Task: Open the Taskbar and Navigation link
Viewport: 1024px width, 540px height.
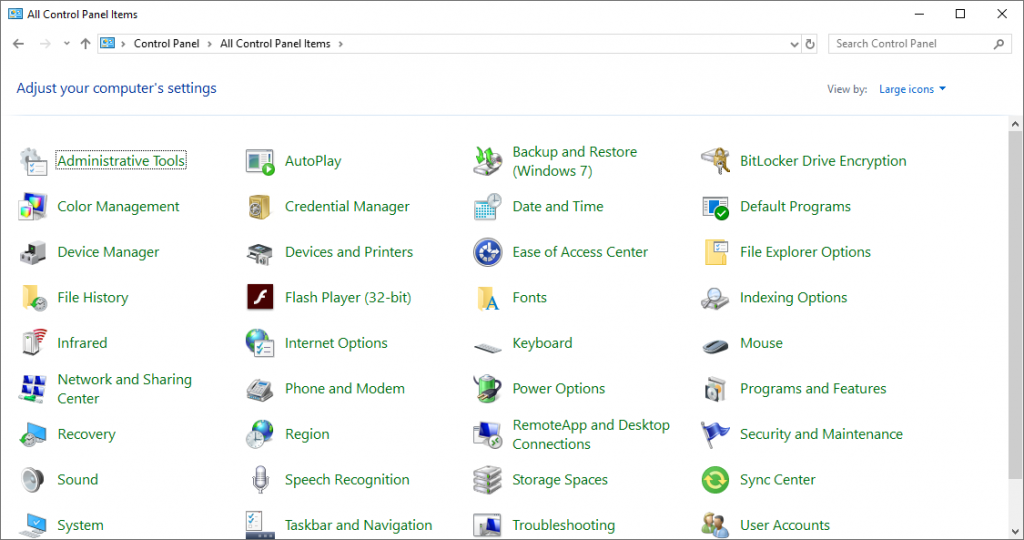Action: (359, 525)
